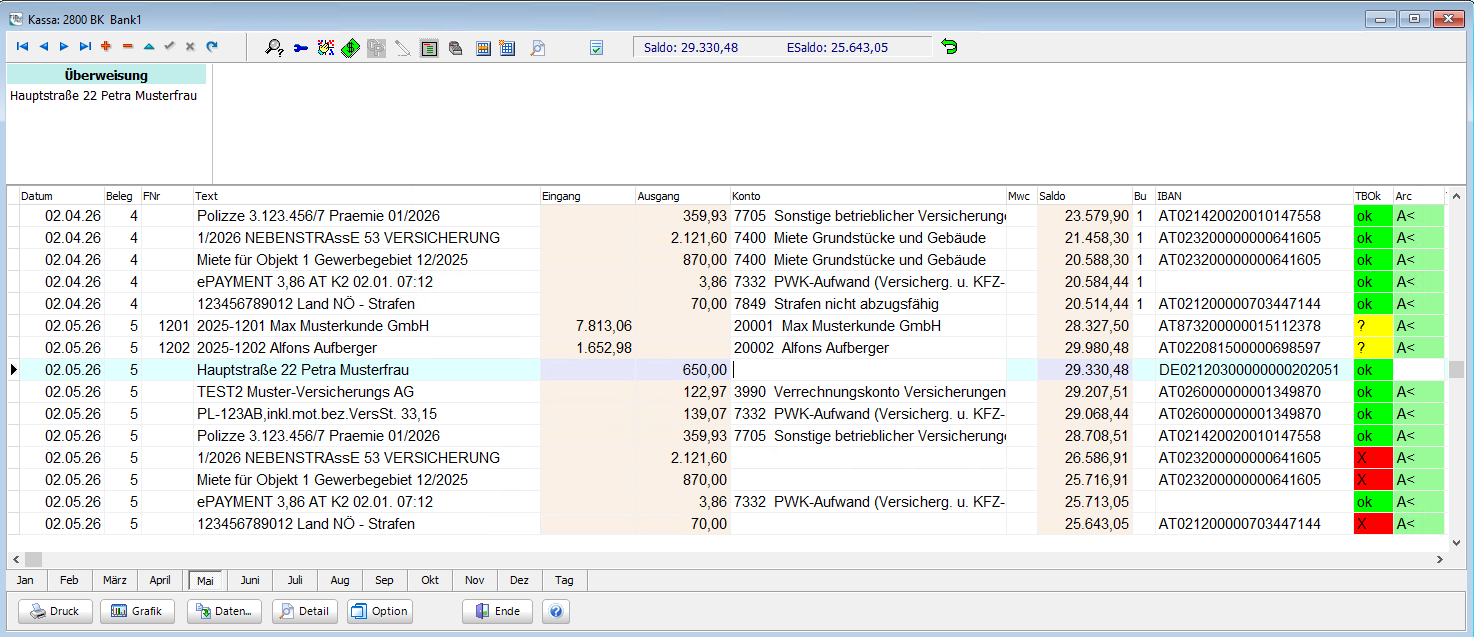Jump to the first record arrow
Screen dimensions: 1474x637
[22, 47]
